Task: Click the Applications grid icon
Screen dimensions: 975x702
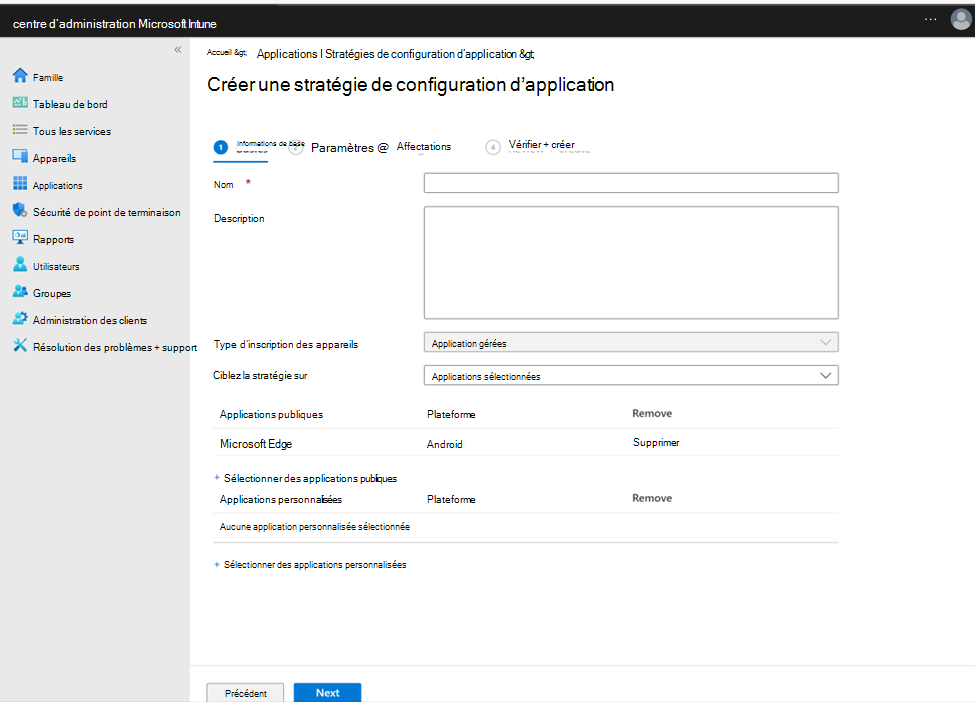Action: (x=20, y=183)
